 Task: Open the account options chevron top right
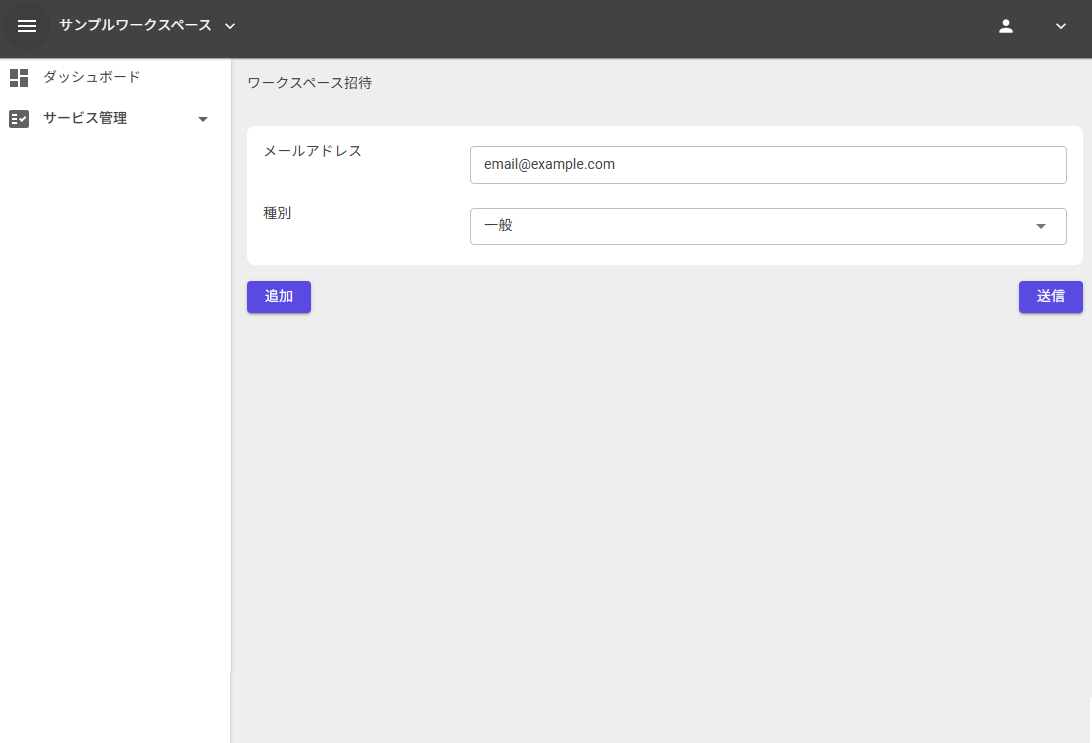(x=1060, y=27)
